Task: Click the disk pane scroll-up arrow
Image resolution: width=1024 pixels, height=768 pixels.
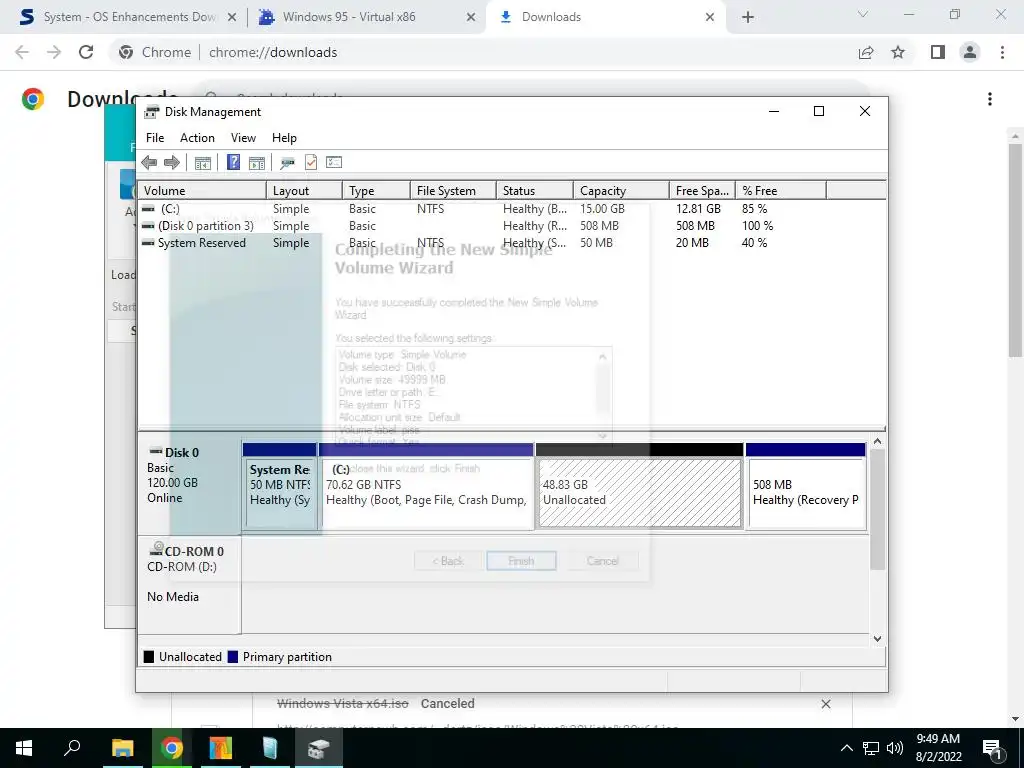Action: [878, 442]
